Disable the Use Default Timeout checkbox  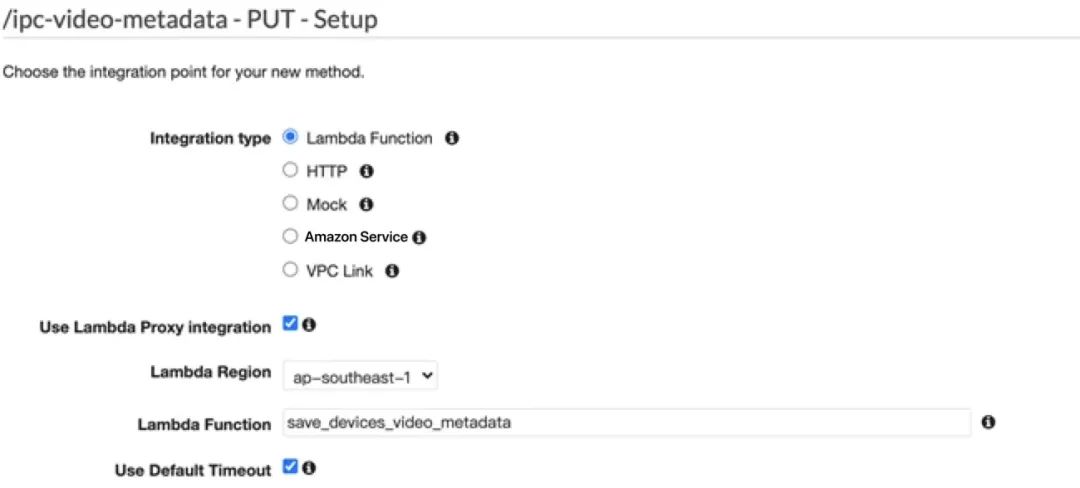pos(290,467)
